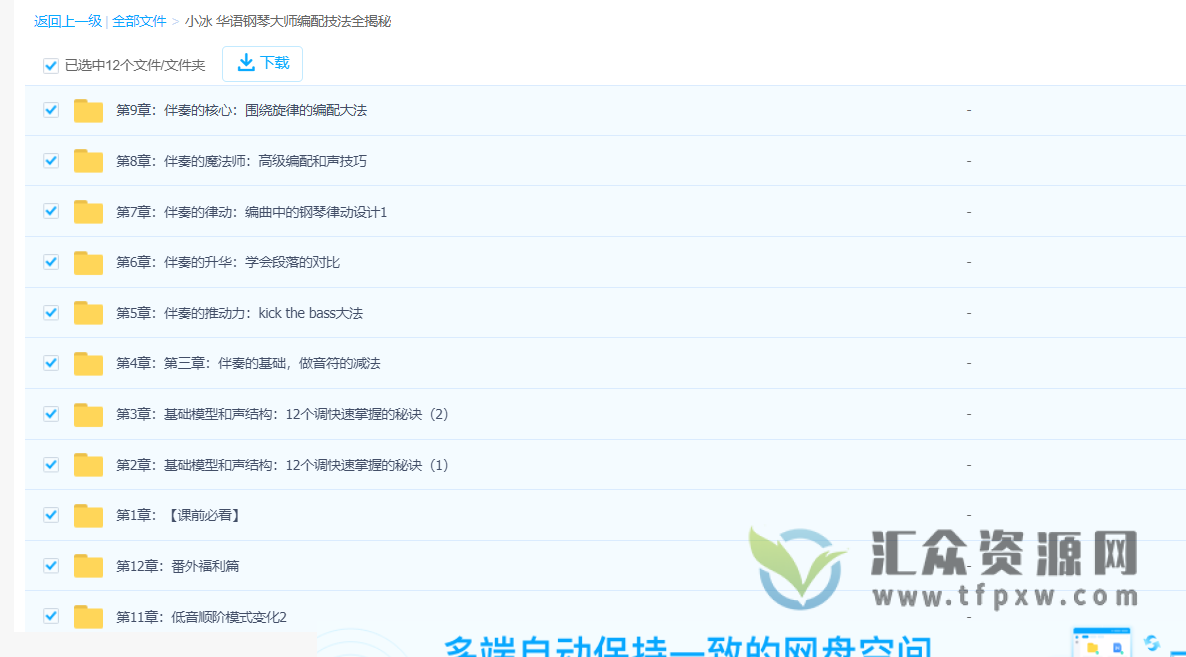Uncheck the 第2章 row checkbox

(50, 464)
